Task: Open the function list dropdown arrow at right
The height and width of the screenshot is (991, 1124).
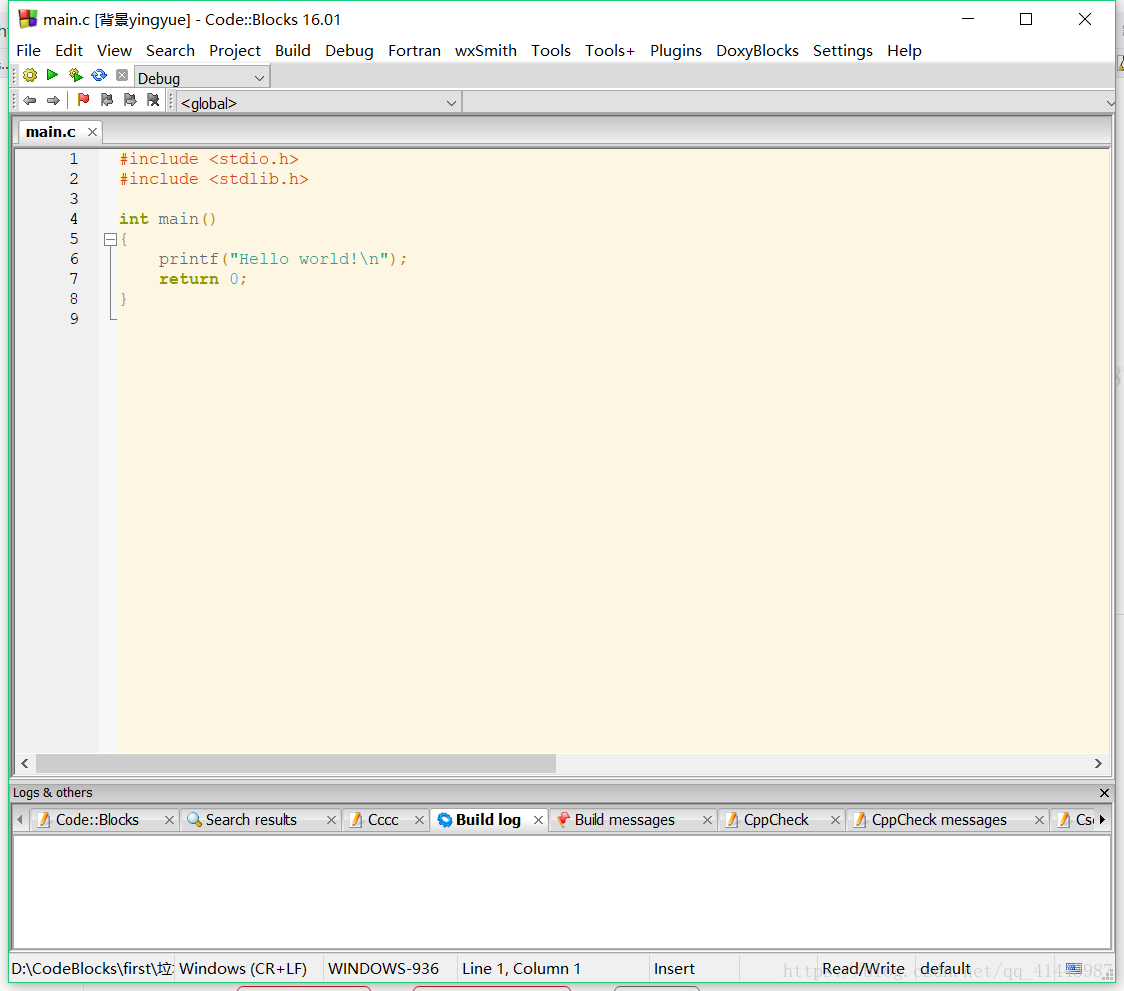Action: pos(1110,103)
